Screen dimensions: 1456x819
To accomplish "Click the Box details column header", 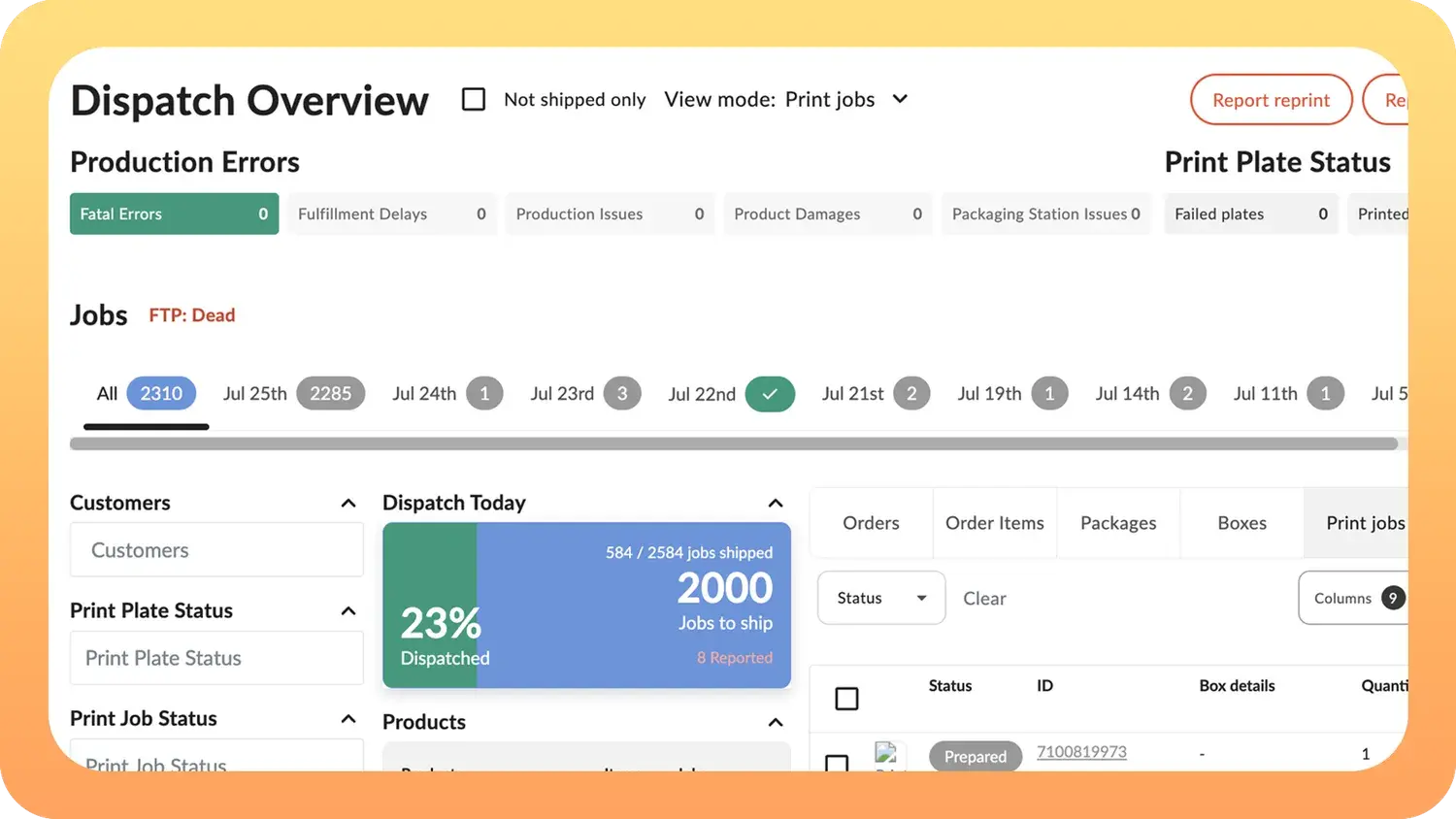I will pos(1237,686).
